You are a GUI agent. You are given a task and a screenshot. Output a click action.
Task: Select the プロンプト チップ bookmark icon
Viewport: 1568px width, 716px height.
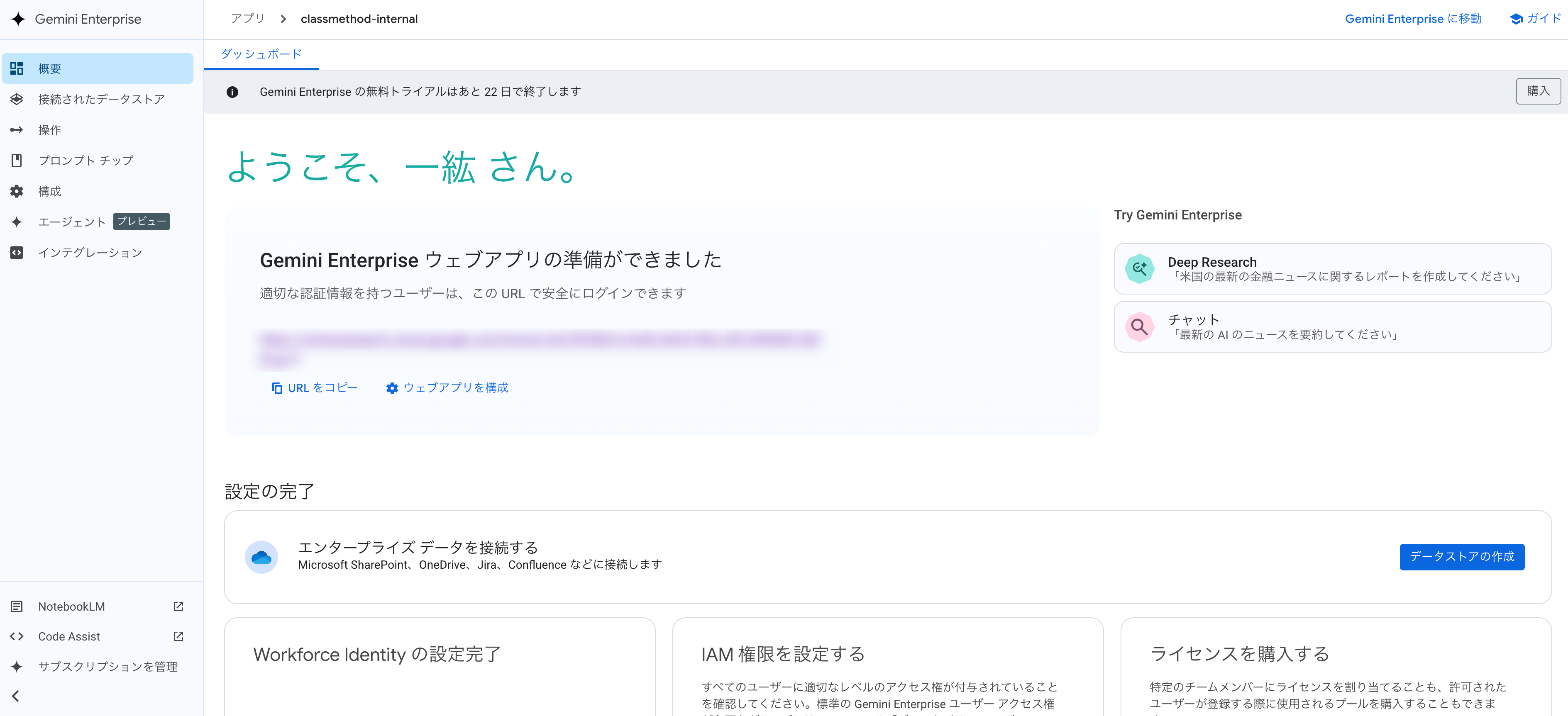[17, 161]
